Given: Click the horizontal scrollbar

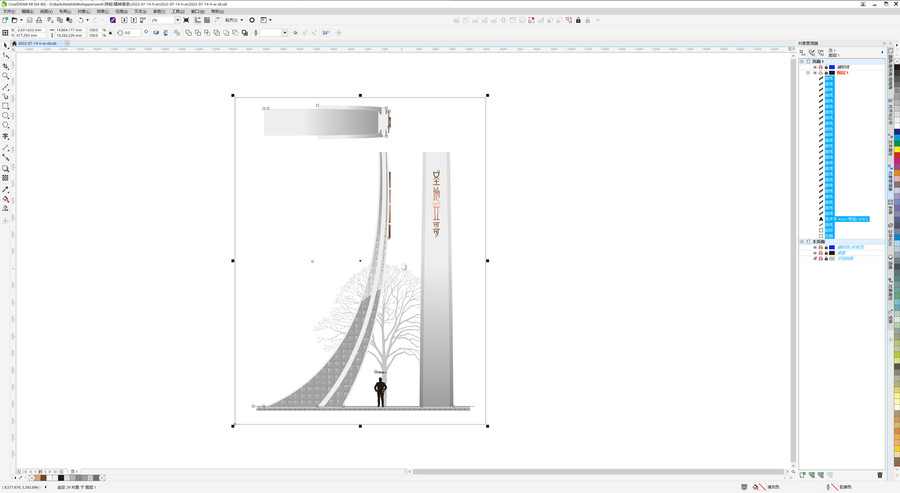Looking at the screenshot, I should point(598,472).
